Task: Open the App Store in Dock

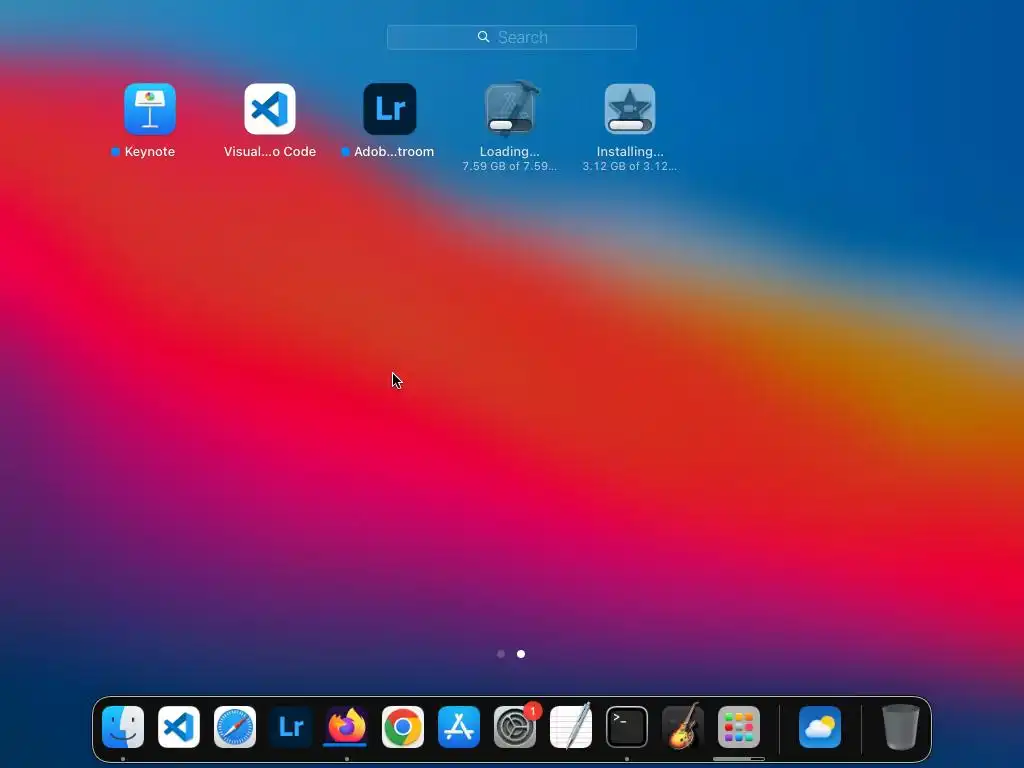Action: coord(459,727)
